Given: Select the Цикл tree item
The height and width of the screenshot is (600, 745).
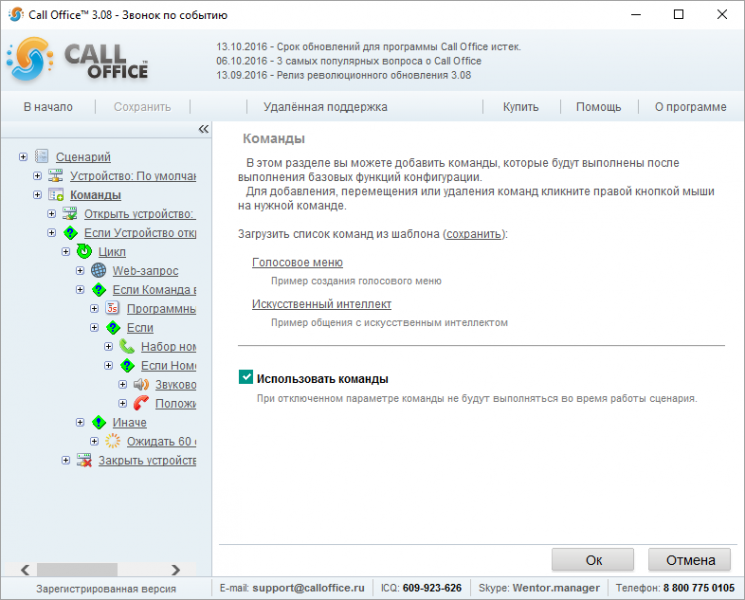Looking at the screenshot, I should coord(112,252).
